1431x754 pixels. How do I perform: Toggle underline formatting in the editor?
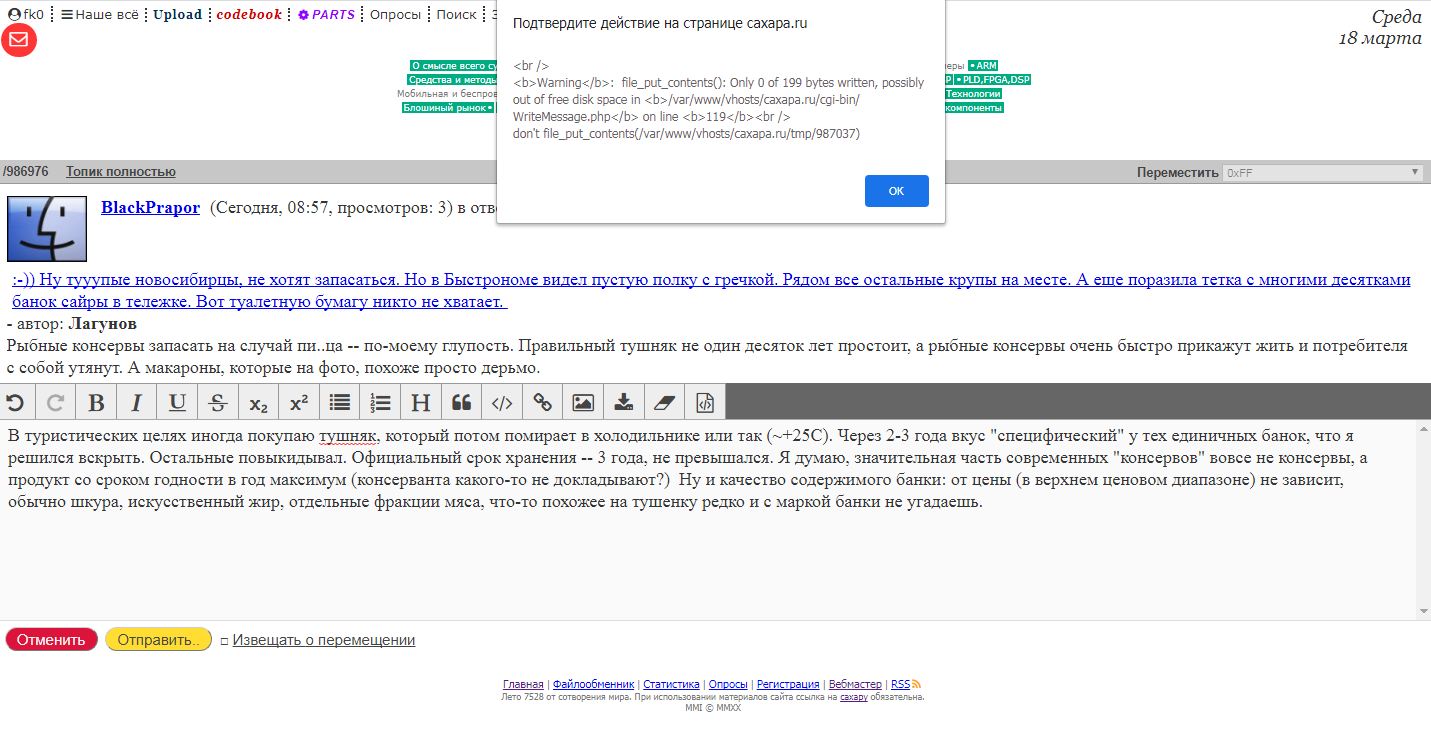[x=177, y=402]
